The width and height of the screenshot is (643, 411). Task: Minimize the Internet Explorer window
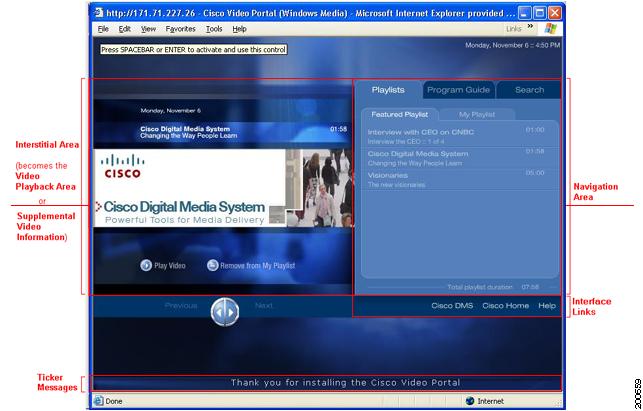click(x=524, y=13)
